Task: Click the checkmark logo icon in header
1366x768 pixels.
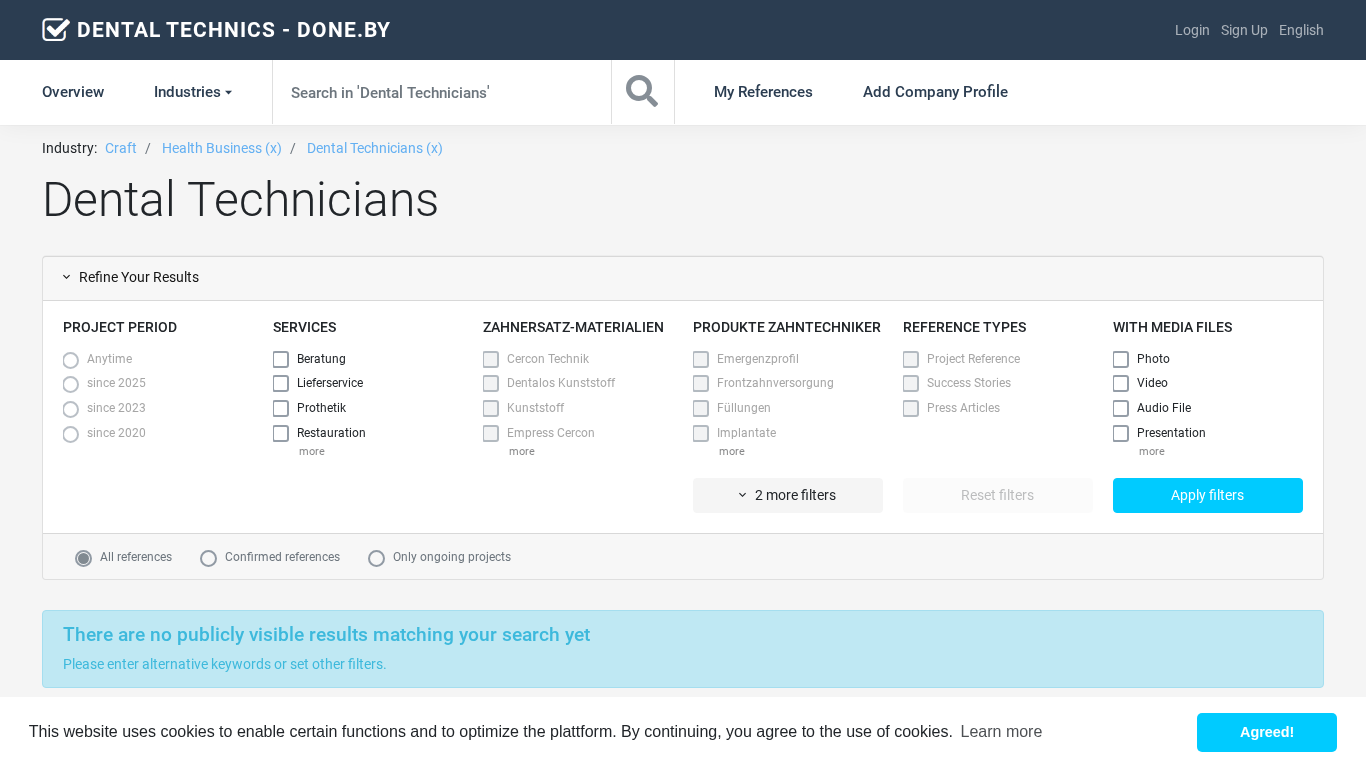Action: pos(55,30)
